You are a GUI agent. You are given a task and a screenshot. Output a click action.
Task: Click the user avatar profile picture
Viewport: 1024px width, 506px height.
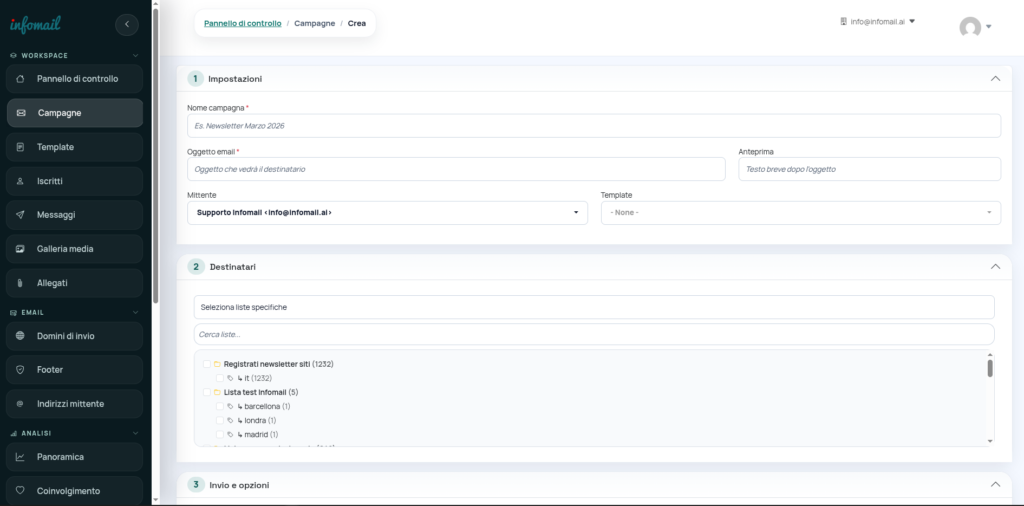point(969,28)
